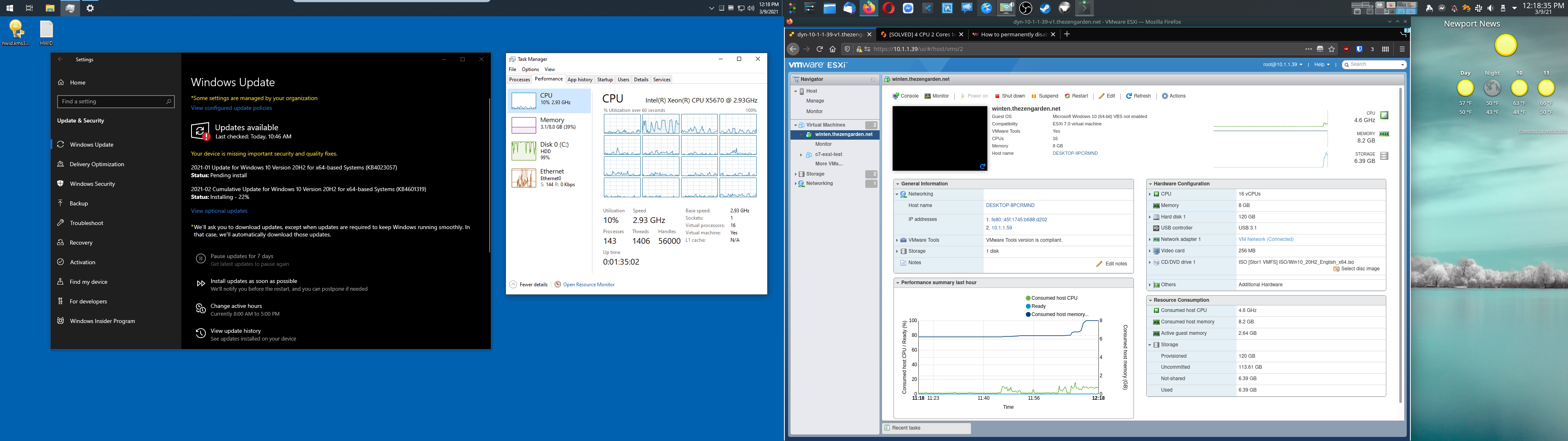1568x441 pixels.
Task: Click Fewer details in Task Manager
Action: [529, 285]
